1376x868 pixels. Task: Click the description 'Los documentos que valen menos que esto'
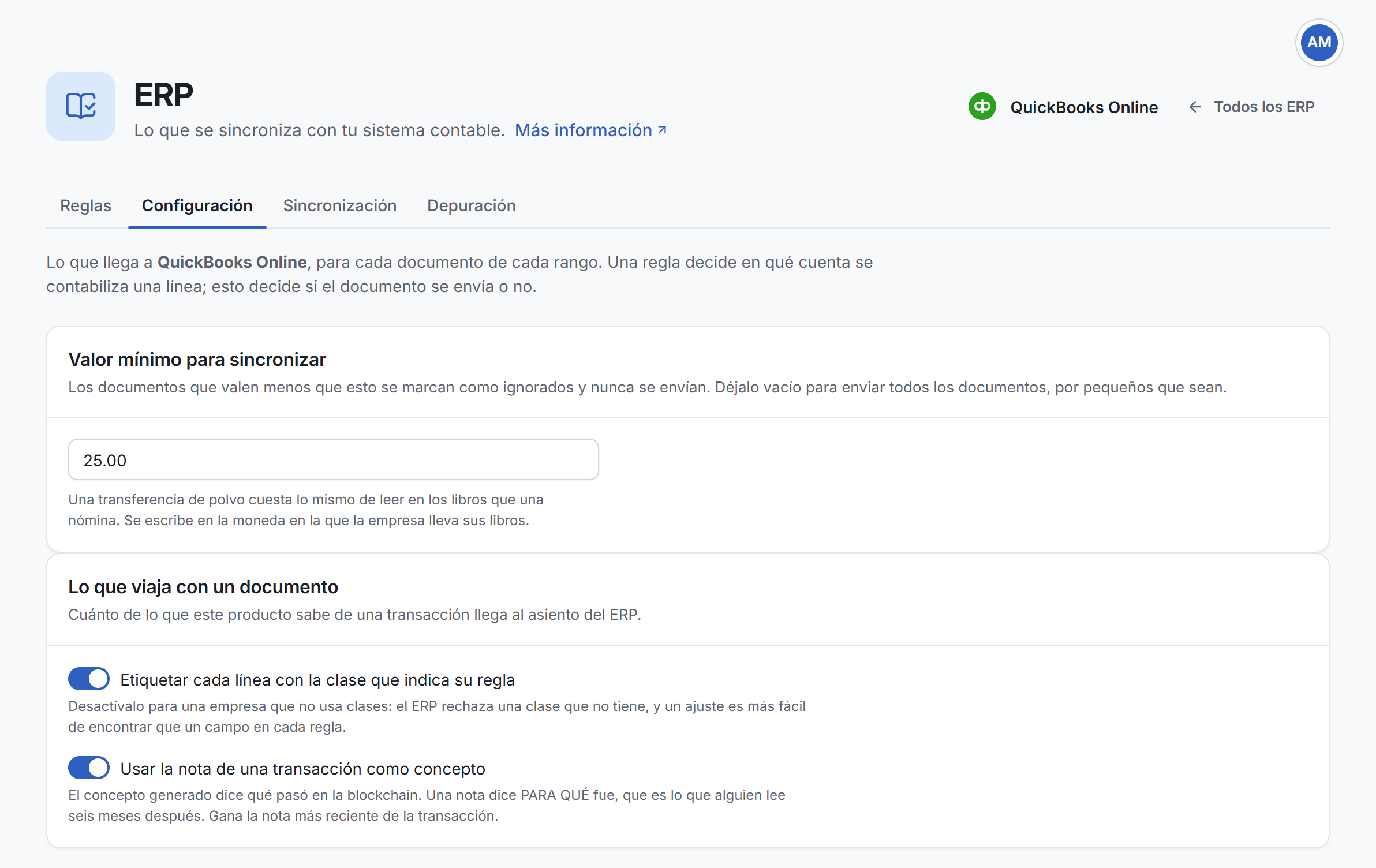tap(647, 387)
